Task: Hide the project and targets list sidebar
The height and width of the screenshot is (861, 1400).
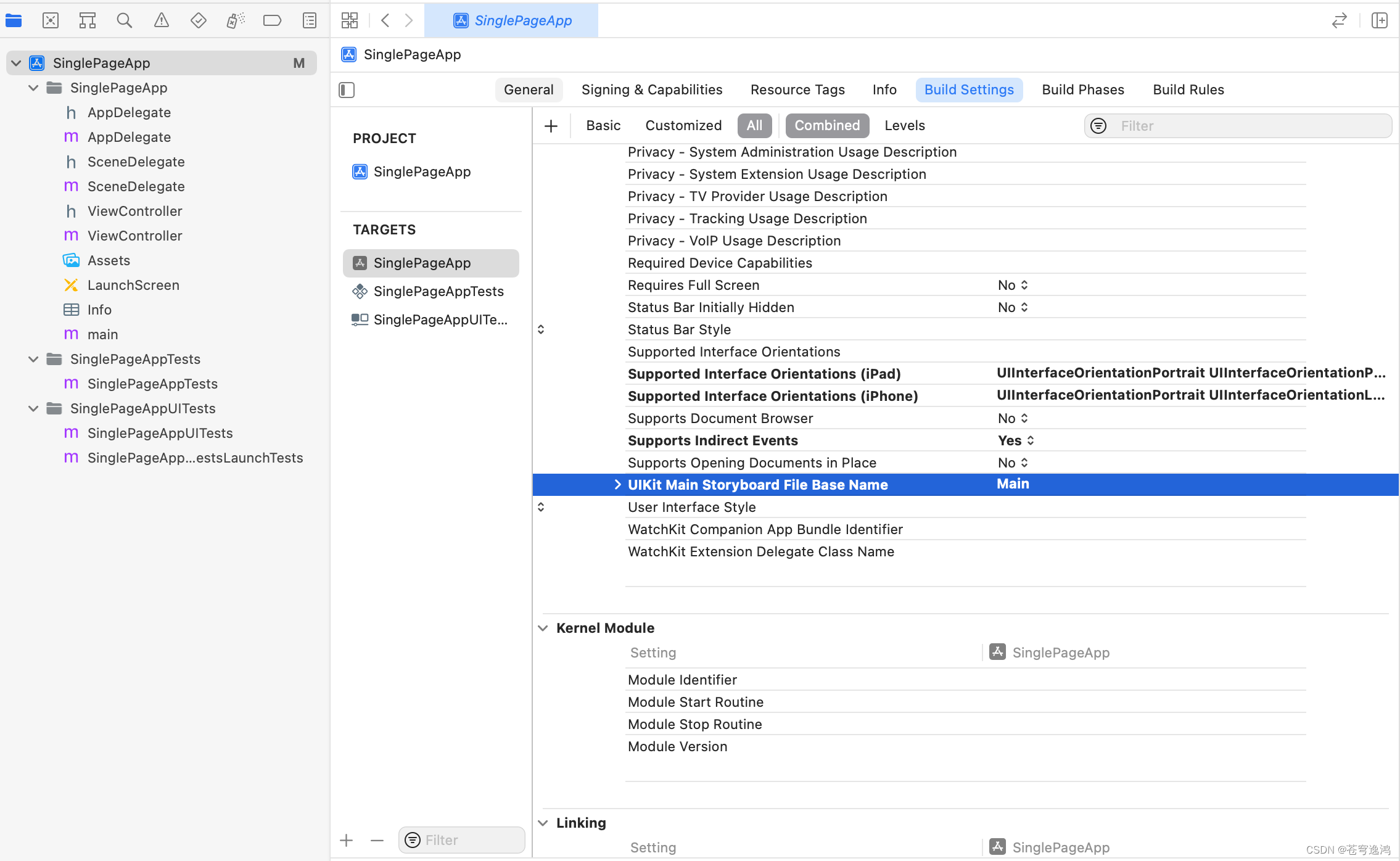Action: pyautogui.click(x=347, y=90)
